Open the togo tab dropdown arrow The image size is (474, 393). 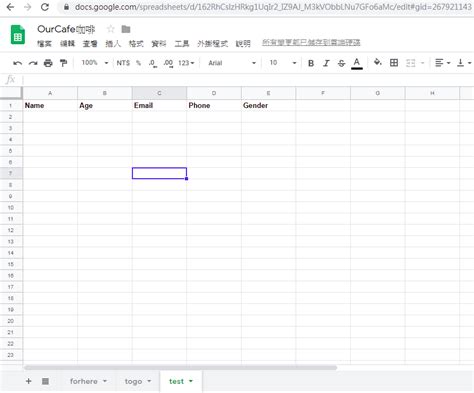pyautogui.click(x=149, y=381)
